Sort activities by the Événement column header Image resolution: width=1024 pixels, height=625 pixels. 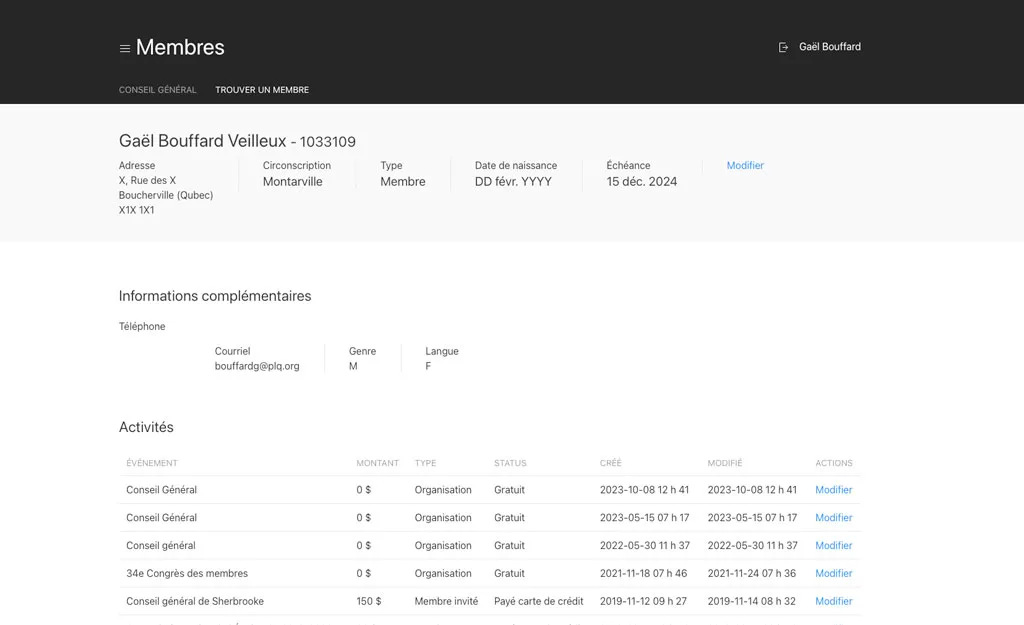(x=152, y=463)
